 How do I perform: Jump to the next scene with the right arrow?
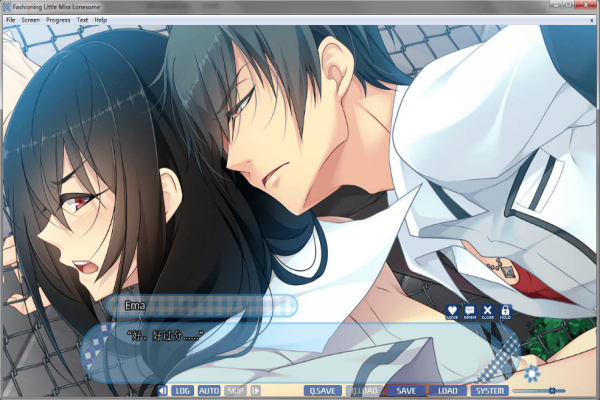point(256,390)
